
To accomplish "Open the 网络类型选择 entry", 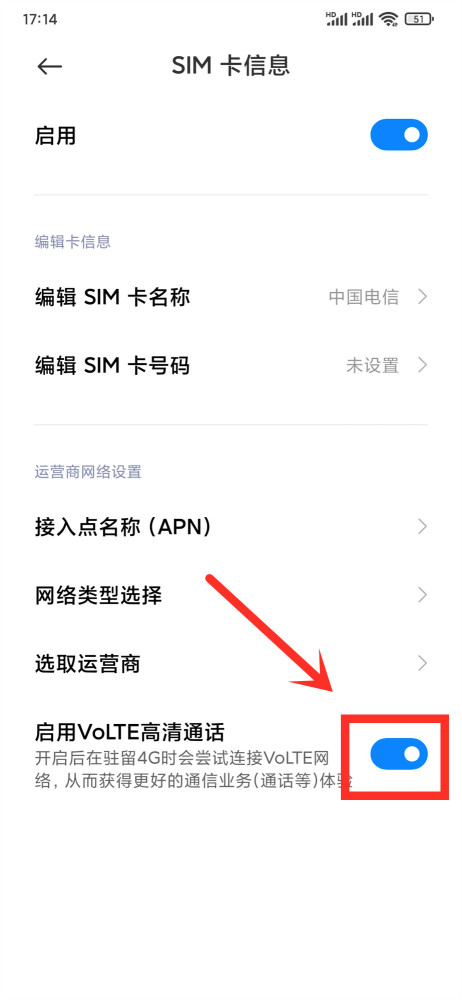I will tap(231, 595).
